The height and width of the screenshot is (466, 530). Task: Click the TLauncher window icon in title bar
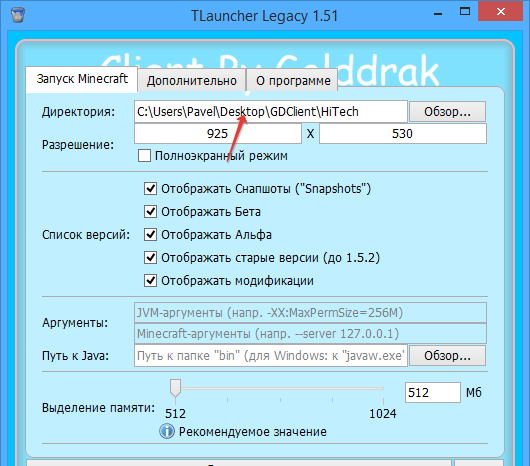pos(18,15)
